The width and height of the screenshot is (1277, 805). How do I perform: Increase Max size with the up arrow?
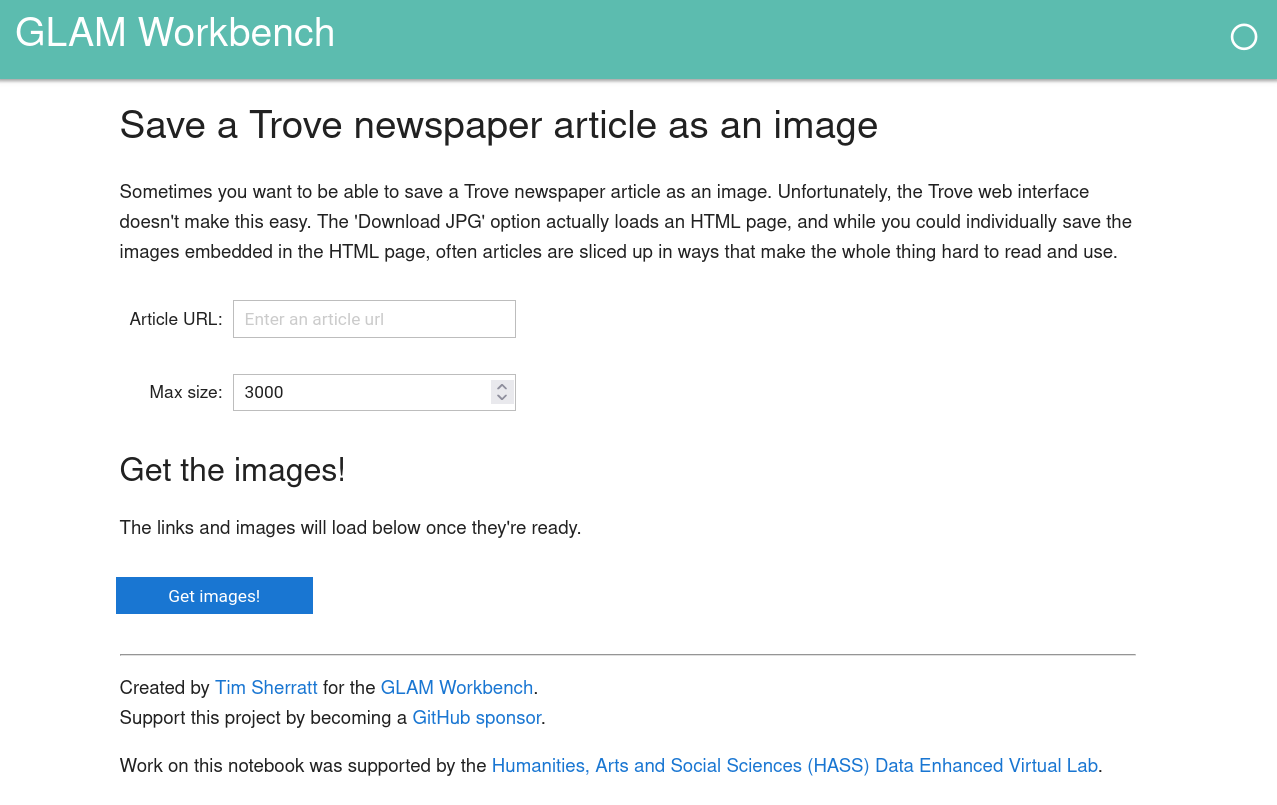(502, 386)
